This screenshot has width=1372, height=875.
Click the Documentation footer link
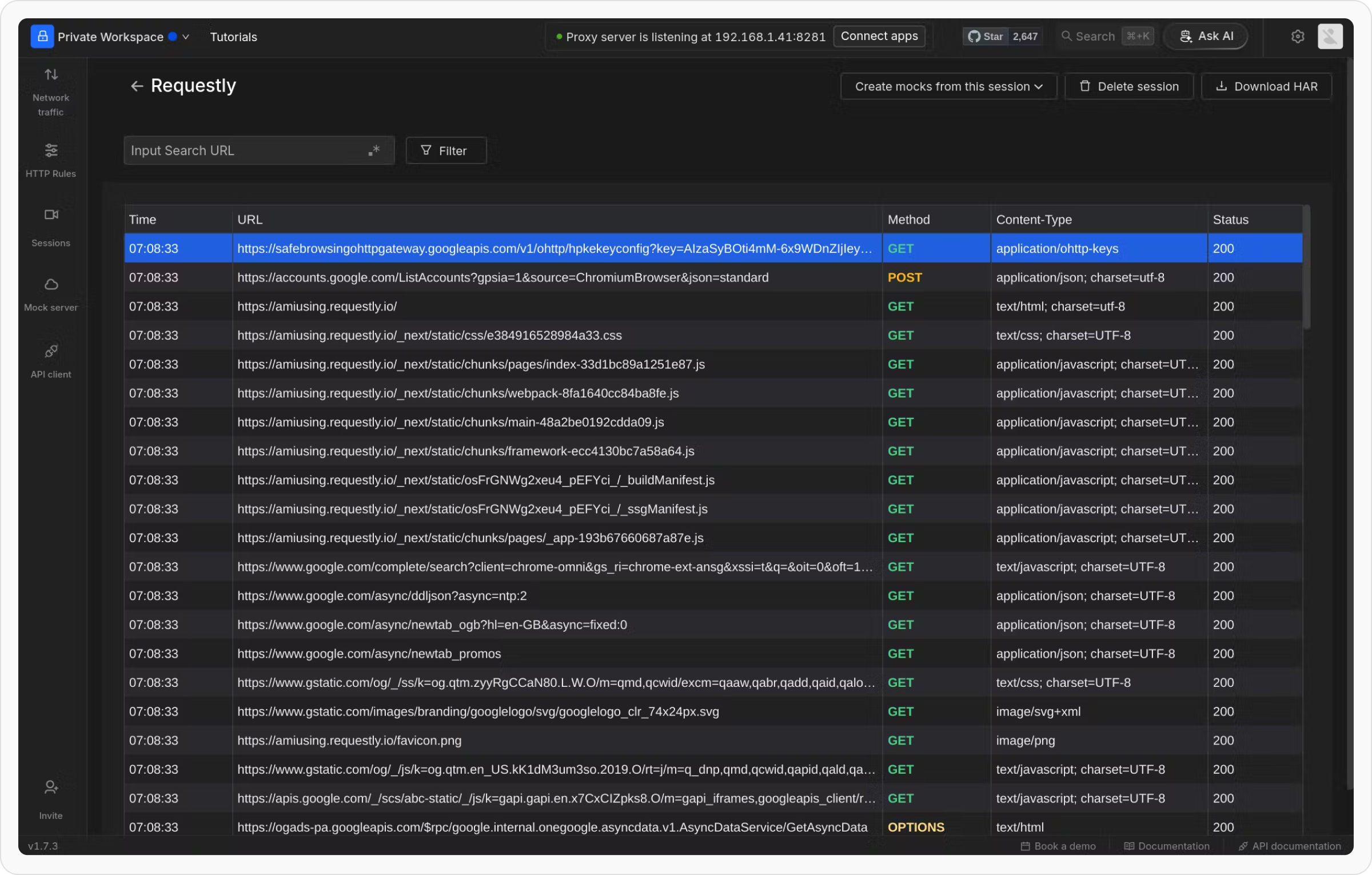(1167, 846)
